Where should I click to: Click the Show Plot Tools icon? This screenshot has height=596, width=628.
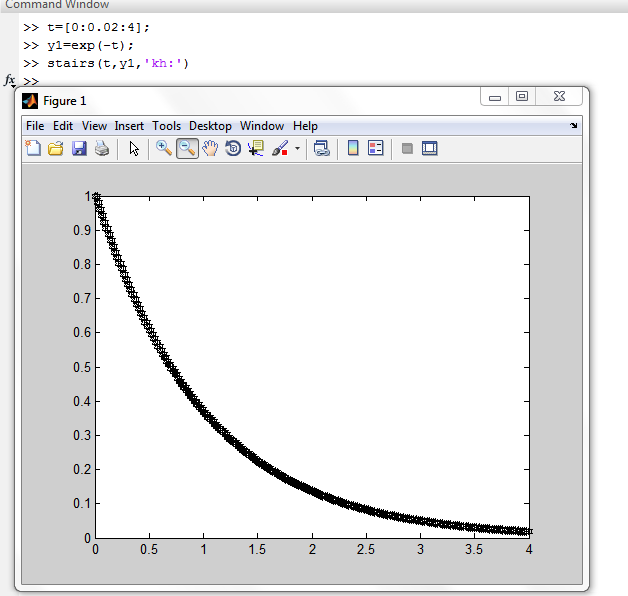point(430,148)
